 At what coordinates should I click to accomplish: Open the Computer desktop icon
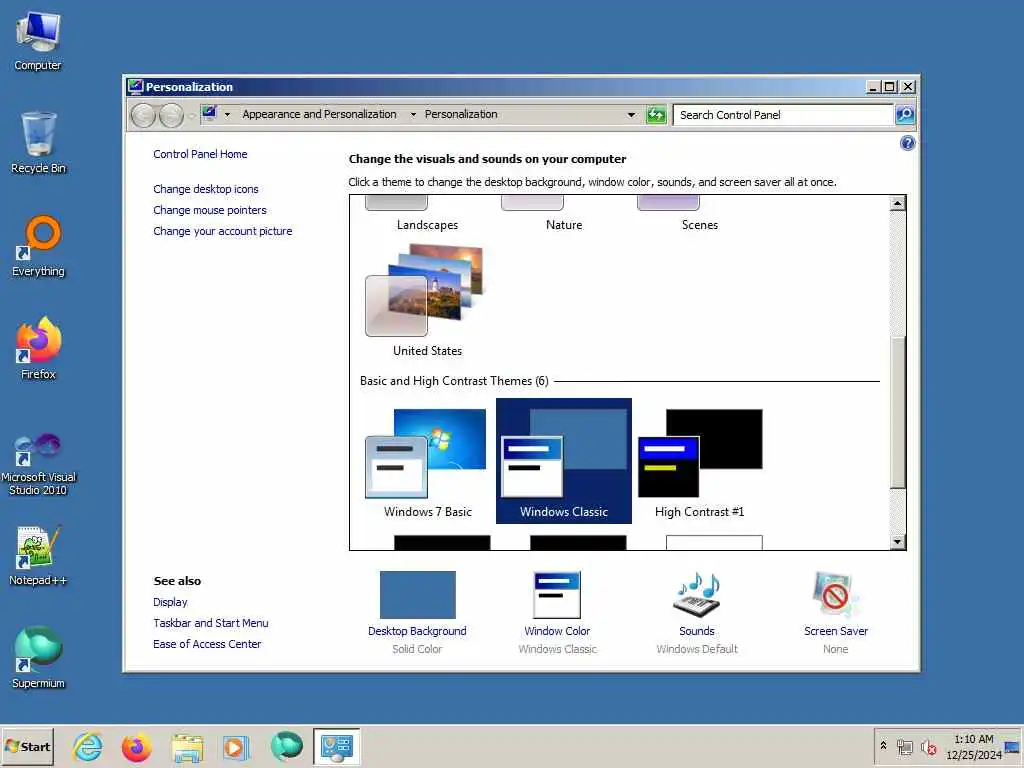click(x=38, y=40)
